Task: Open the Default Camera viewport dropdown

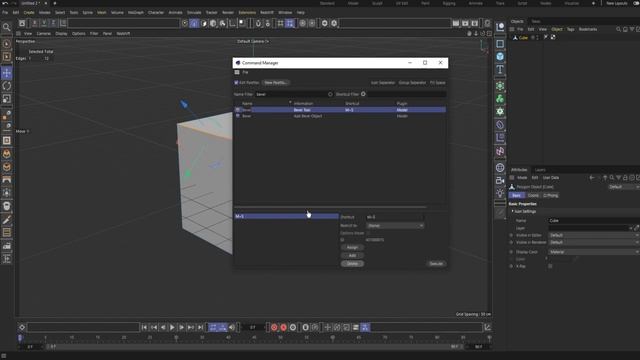Action: (x=253, y=41)
